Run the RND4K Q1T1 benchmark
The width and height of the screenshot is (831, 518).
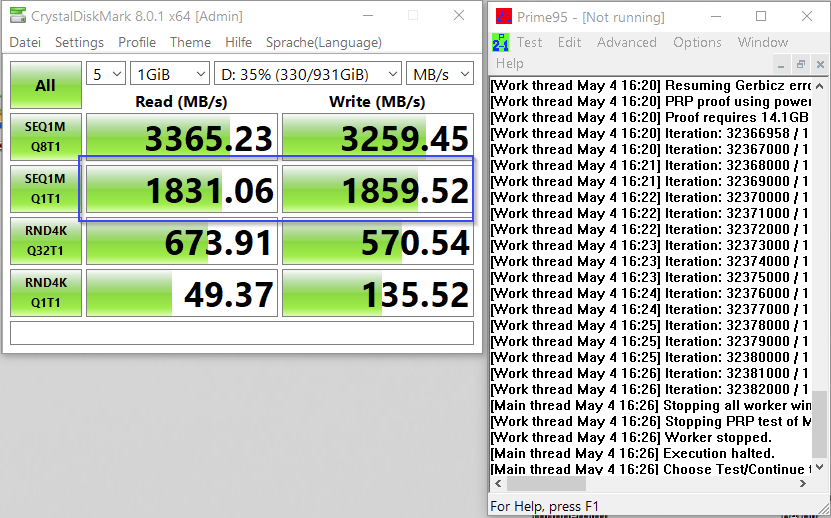point(46,293)
